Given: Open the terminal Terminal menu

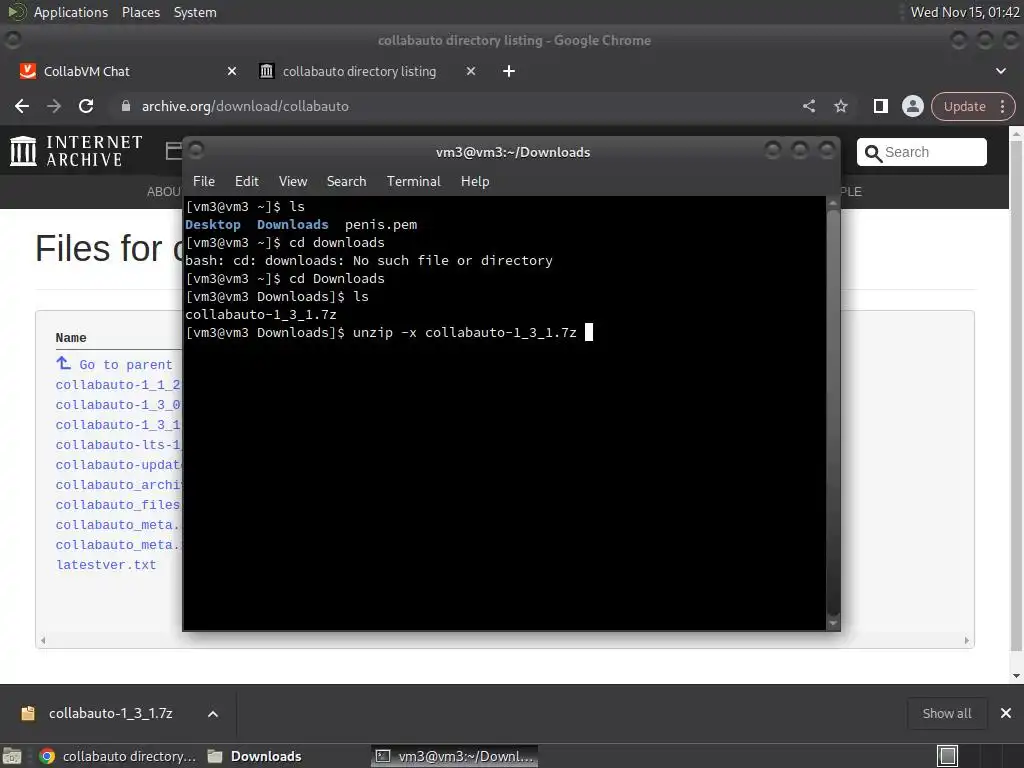Looking at the screenshot, I should (413, 182).
